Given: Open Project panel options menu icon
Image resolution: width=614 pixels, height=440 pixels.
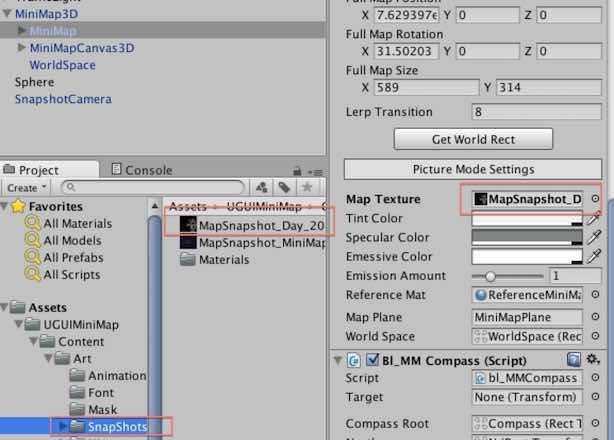Looking at the screenshot, I should [x=315, y=172].
